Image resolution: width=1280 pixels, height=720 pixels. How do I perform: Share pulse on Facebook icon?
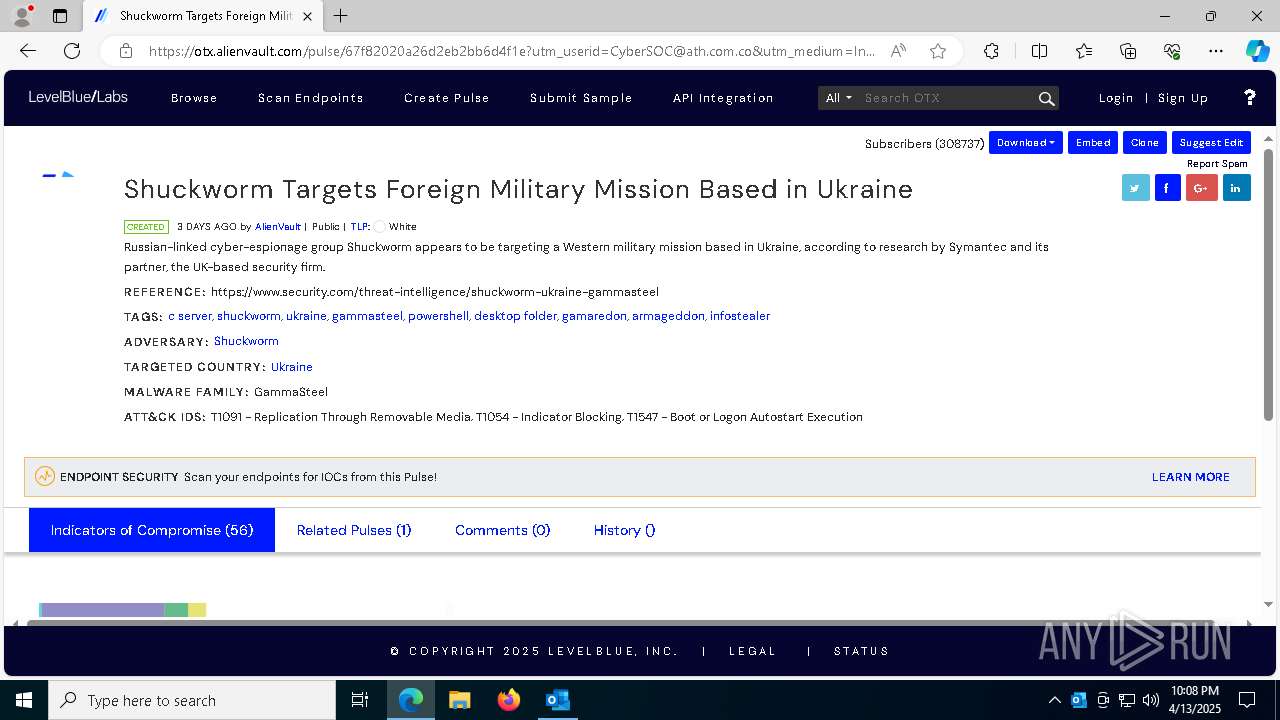click(1168, 188)
